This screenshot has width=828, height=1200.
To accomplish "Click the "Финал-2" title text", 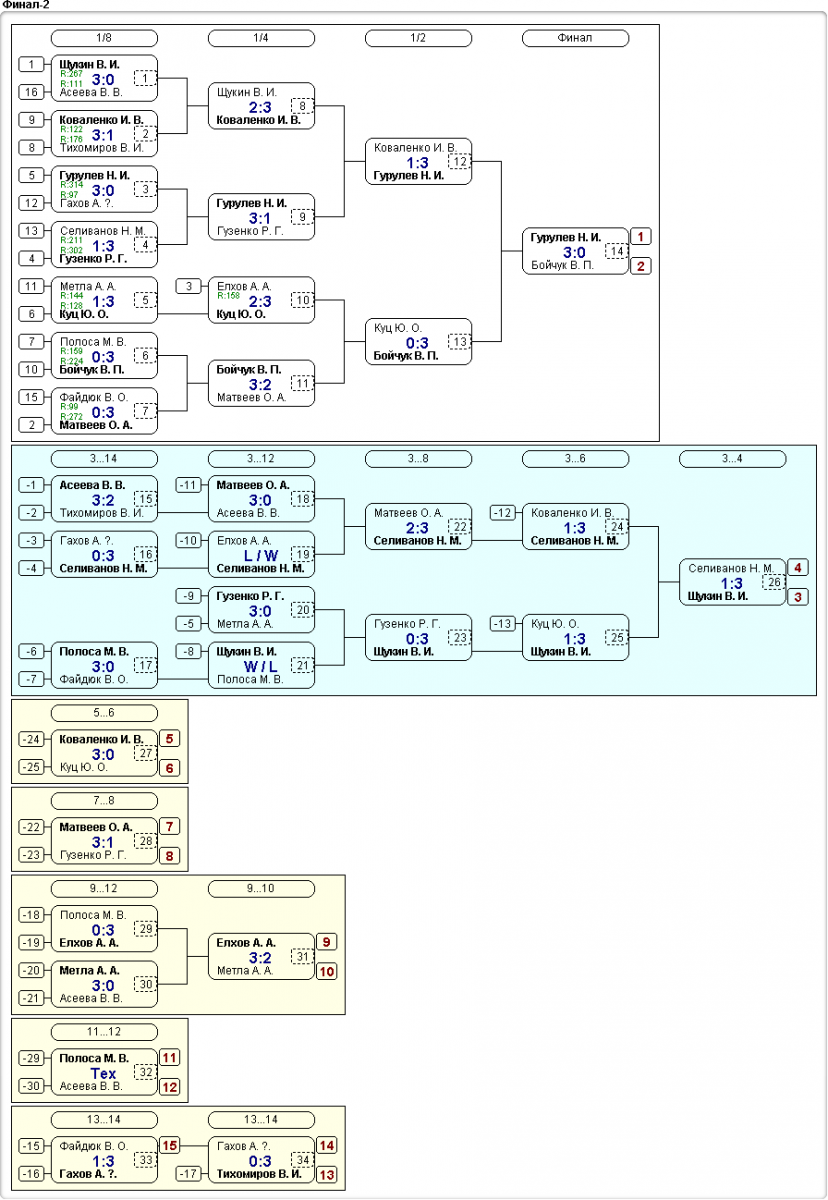I will click(26, 5).
